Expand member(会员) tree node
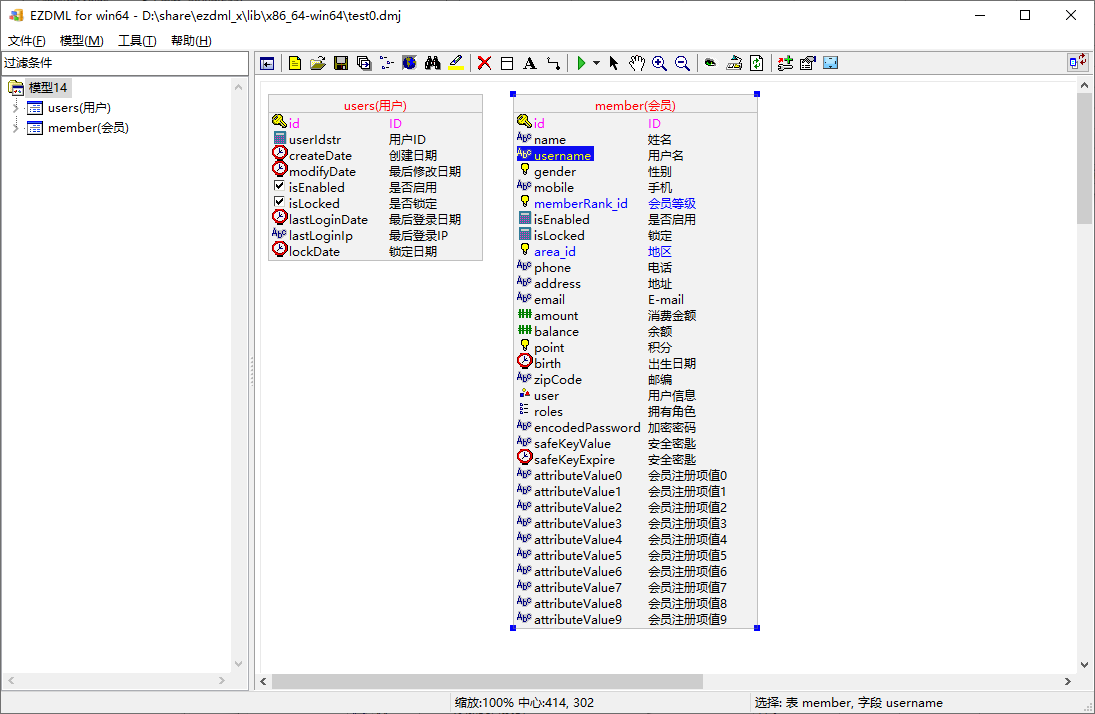Viewport: 1095px width, 714px height. (x=15, y=128)
